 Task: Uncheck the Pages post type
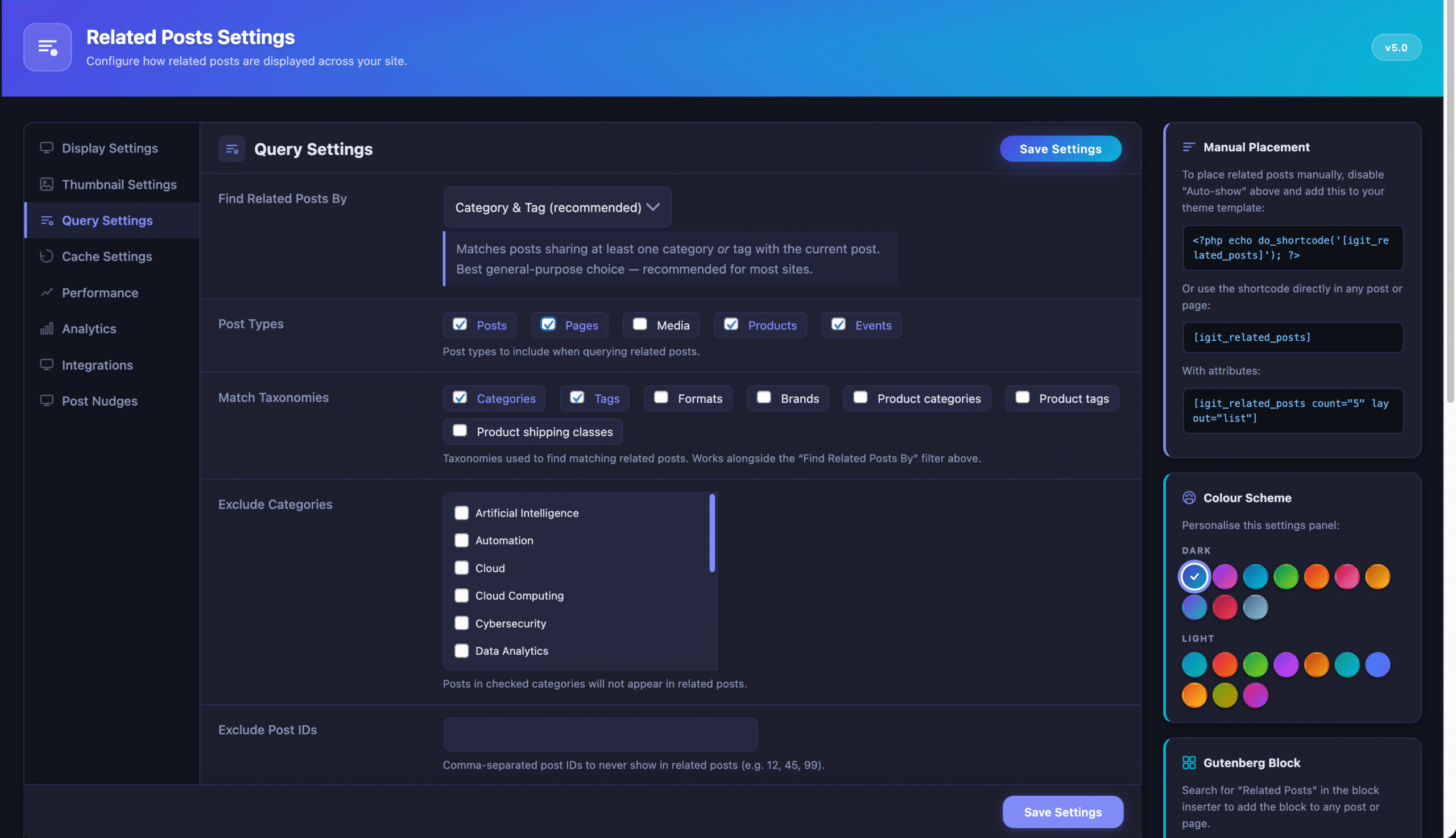point(548,324)
